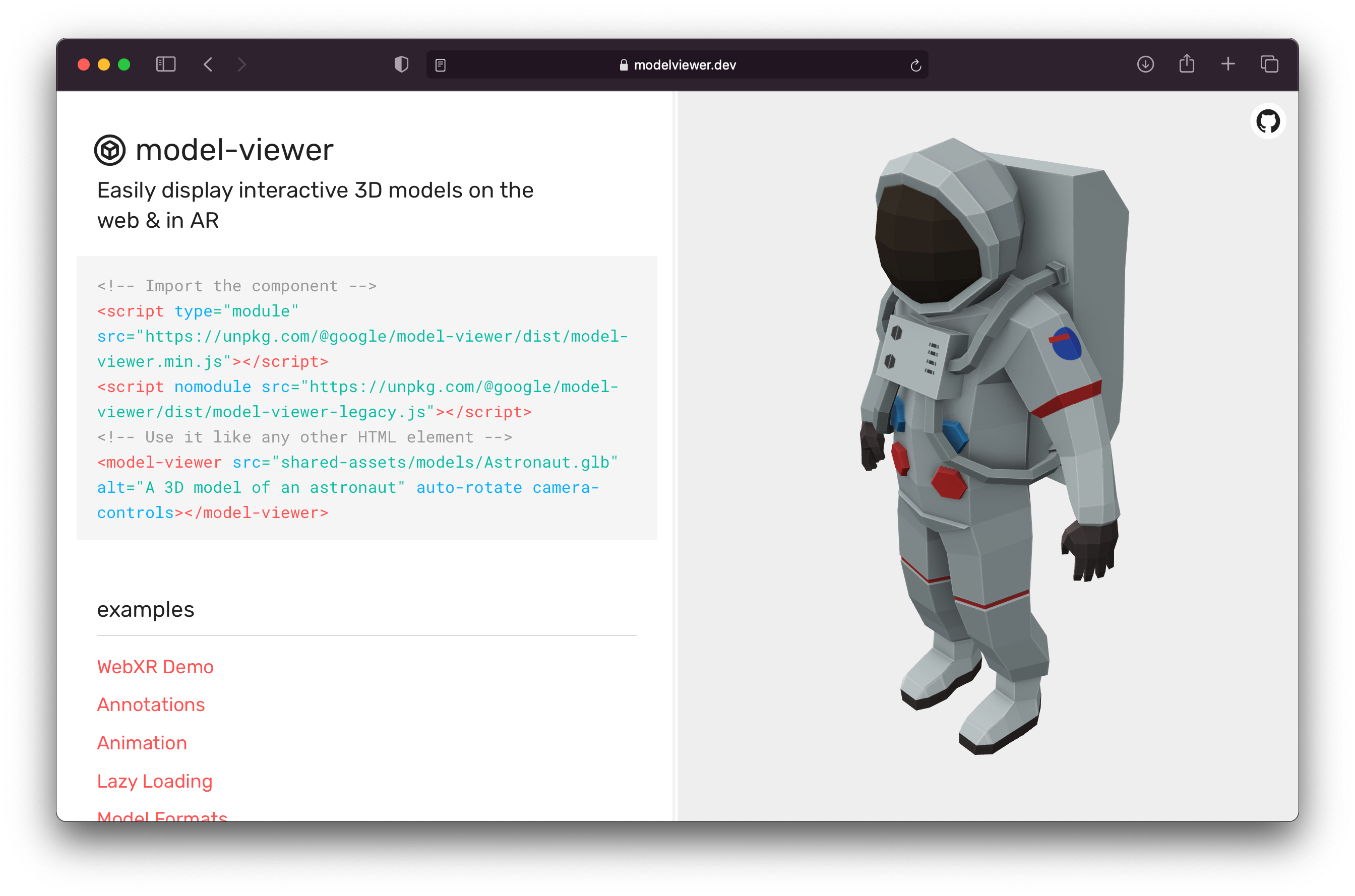Toggle the Safari sidebar
Screen dimensions: 1355x896
pos(166,65)
